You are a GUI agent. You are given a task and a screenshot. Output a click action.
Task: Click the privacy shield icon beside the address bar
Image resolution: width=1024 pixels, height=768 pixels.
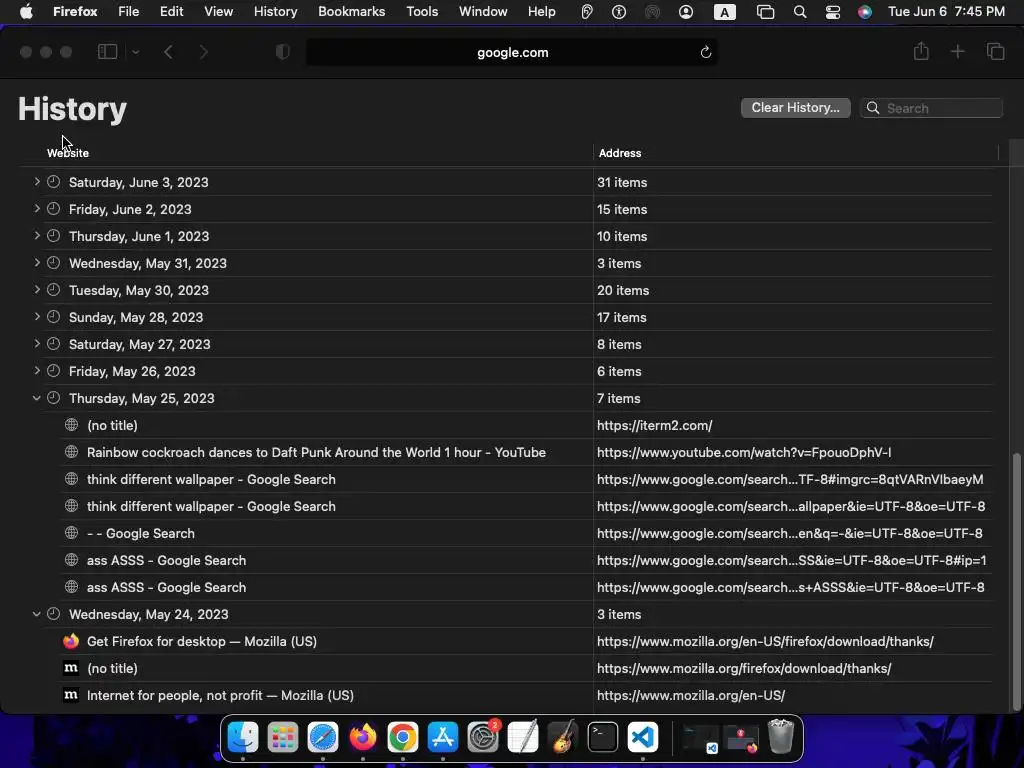[283, 52]
